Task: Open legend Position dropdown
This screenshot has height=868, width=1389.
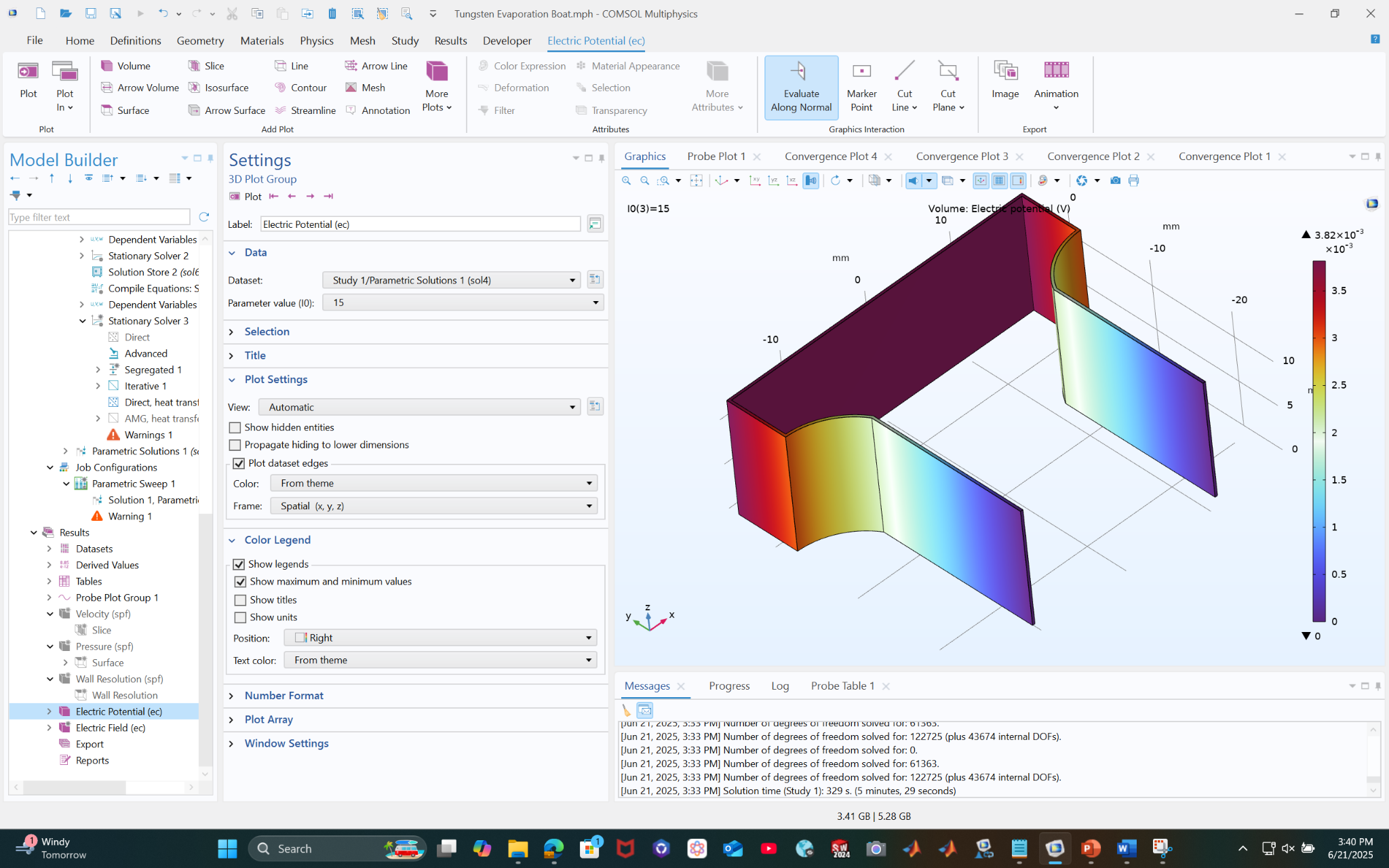Action: point(440,637)
